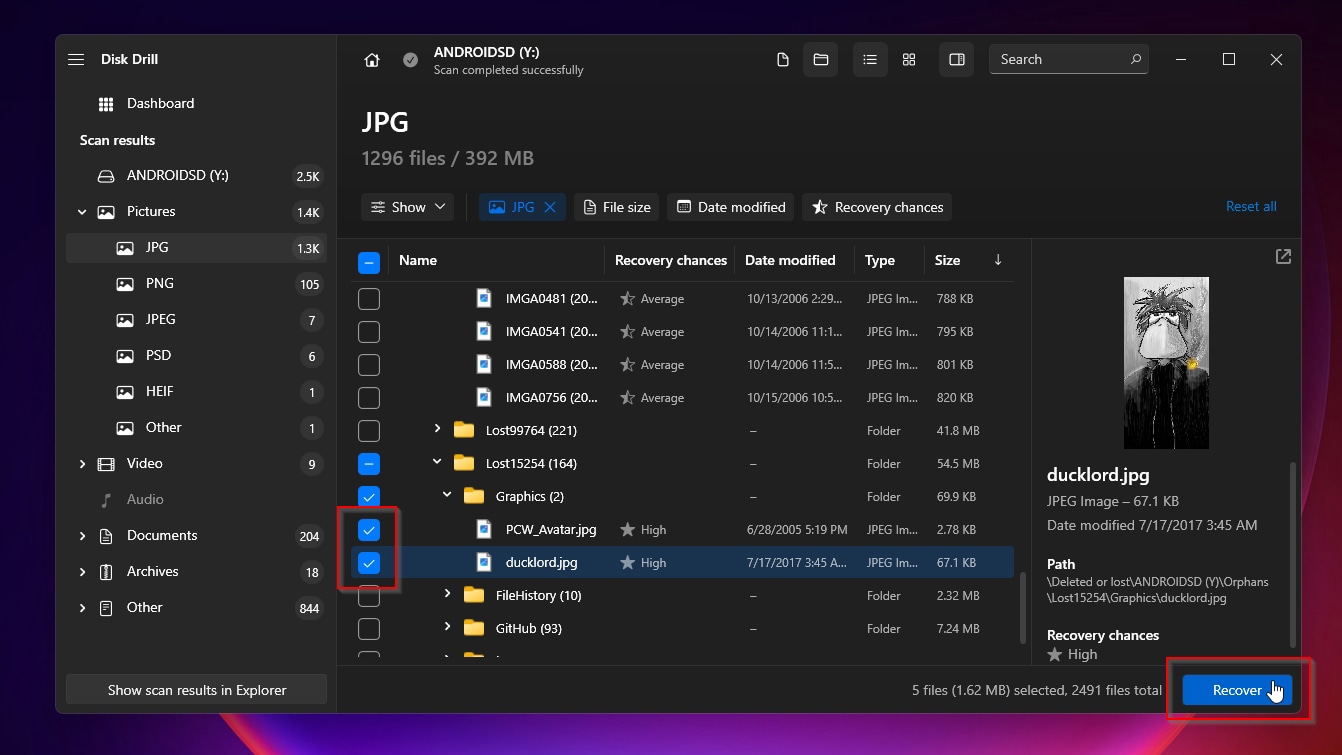Click the preview pane vertical scrollbar
The width and height of the screenshot is (1342, 755).
coord(1294,554)
